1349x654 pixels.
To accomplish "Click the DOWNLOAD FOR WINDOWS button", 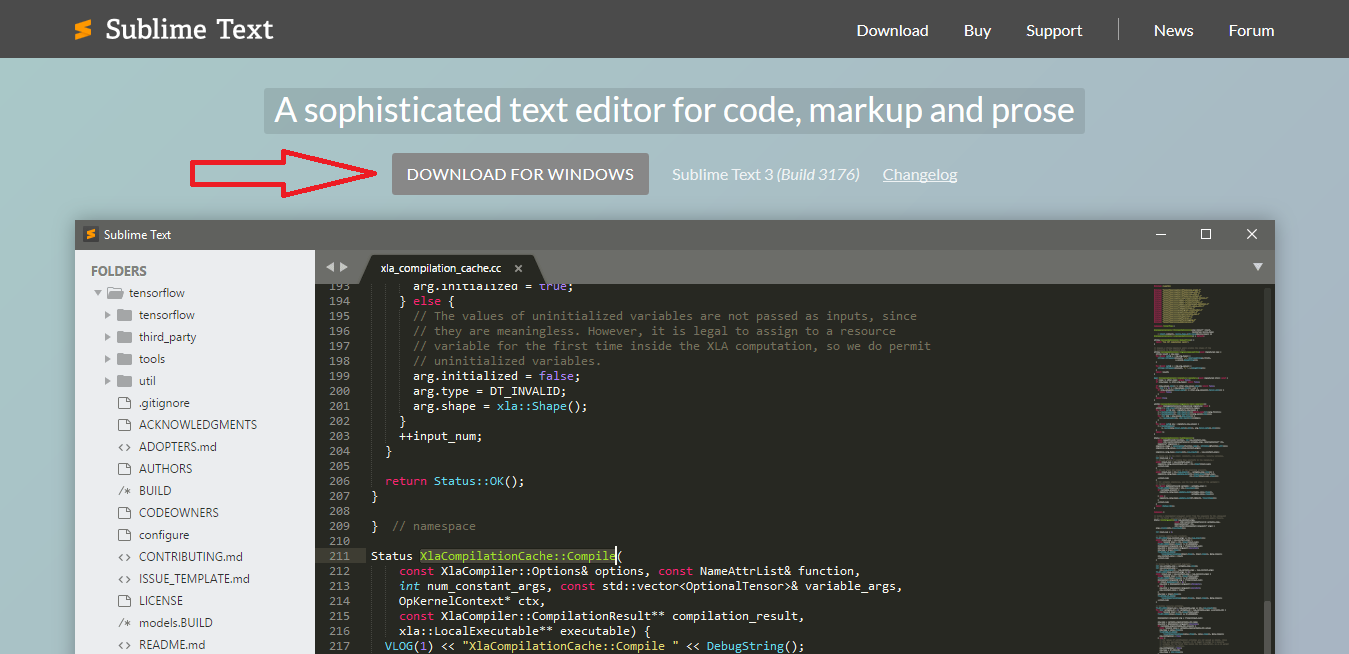I will 519,173.
